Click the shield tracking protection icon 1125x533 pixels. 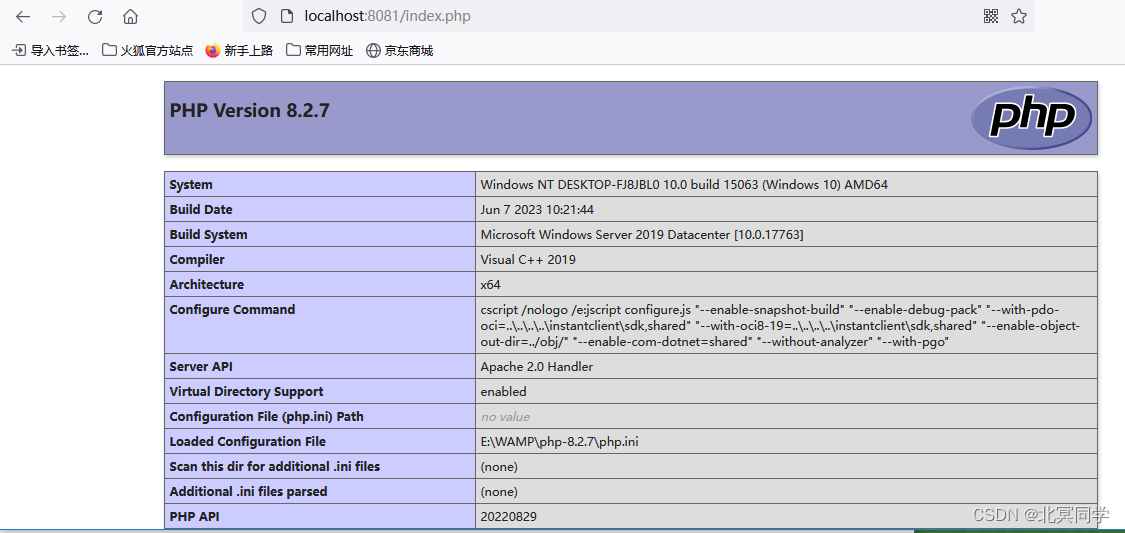coord(259,16)
